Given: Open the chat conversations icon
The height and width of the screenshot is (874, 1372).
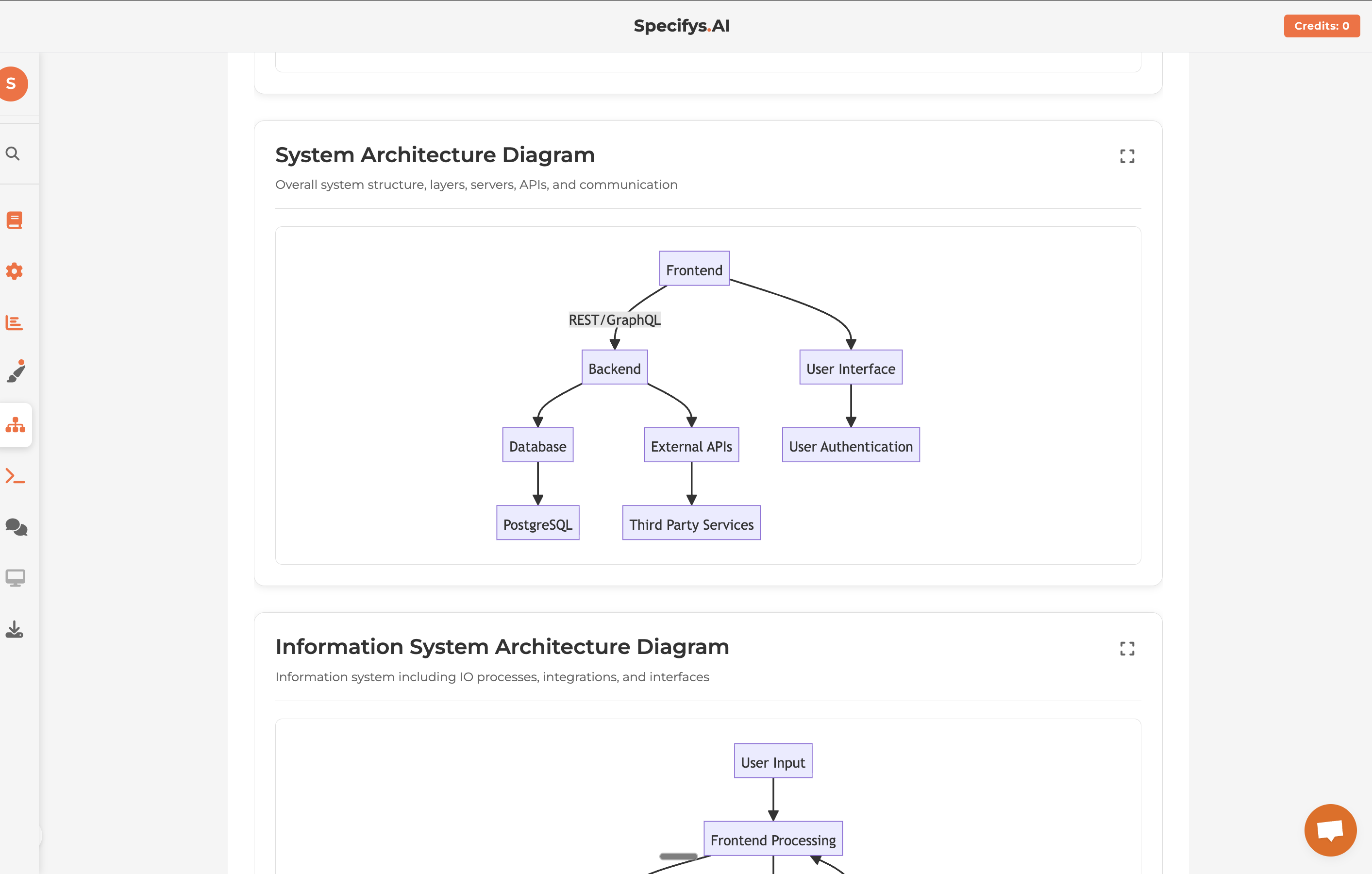Looking at the screenshot, I should click(16, 528).
